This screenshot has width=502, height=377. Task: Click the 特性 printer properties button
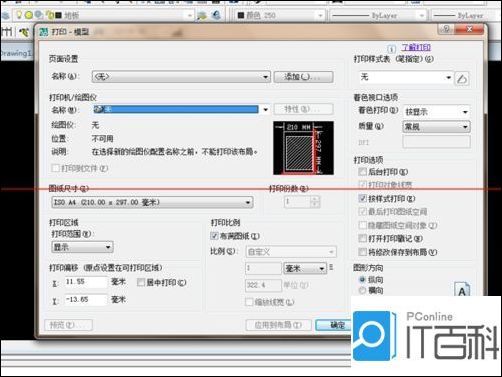pos(303,109)
